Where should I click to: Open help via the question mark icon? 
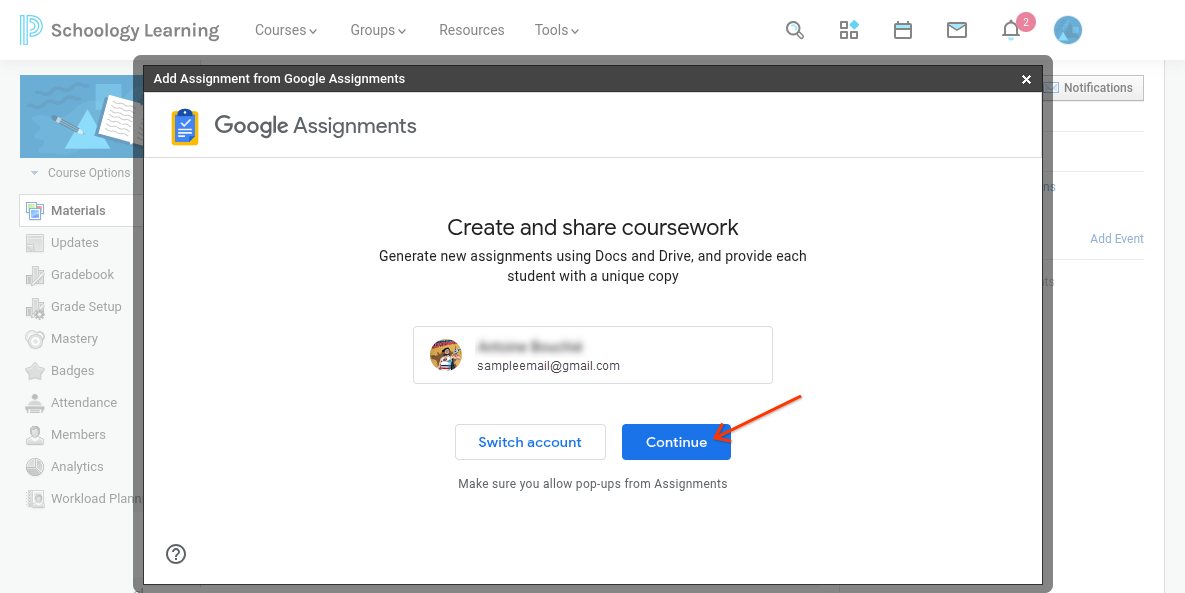pyautogui.click(x=176, y=553)
